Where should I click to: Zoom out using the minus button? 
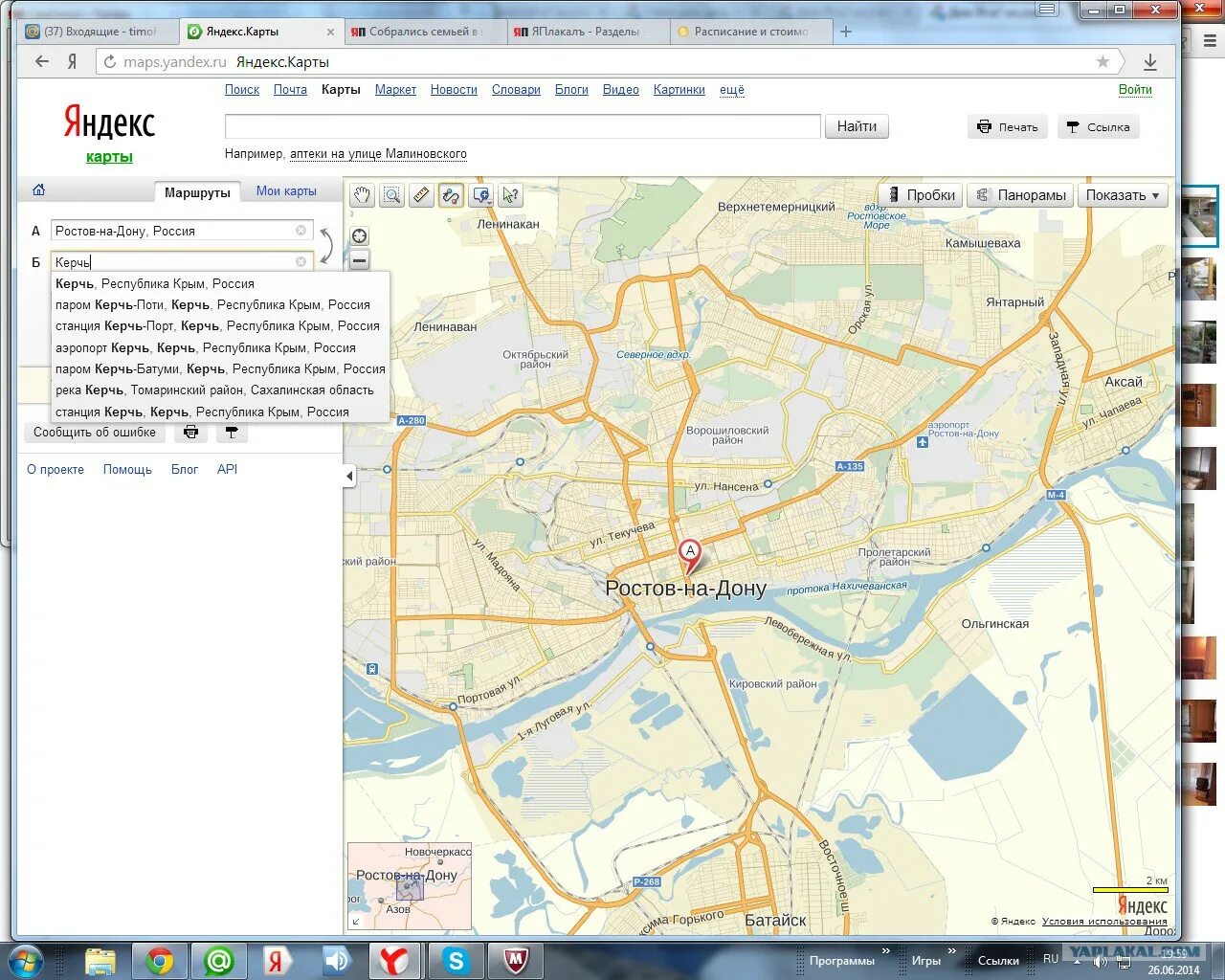point(360,260)
